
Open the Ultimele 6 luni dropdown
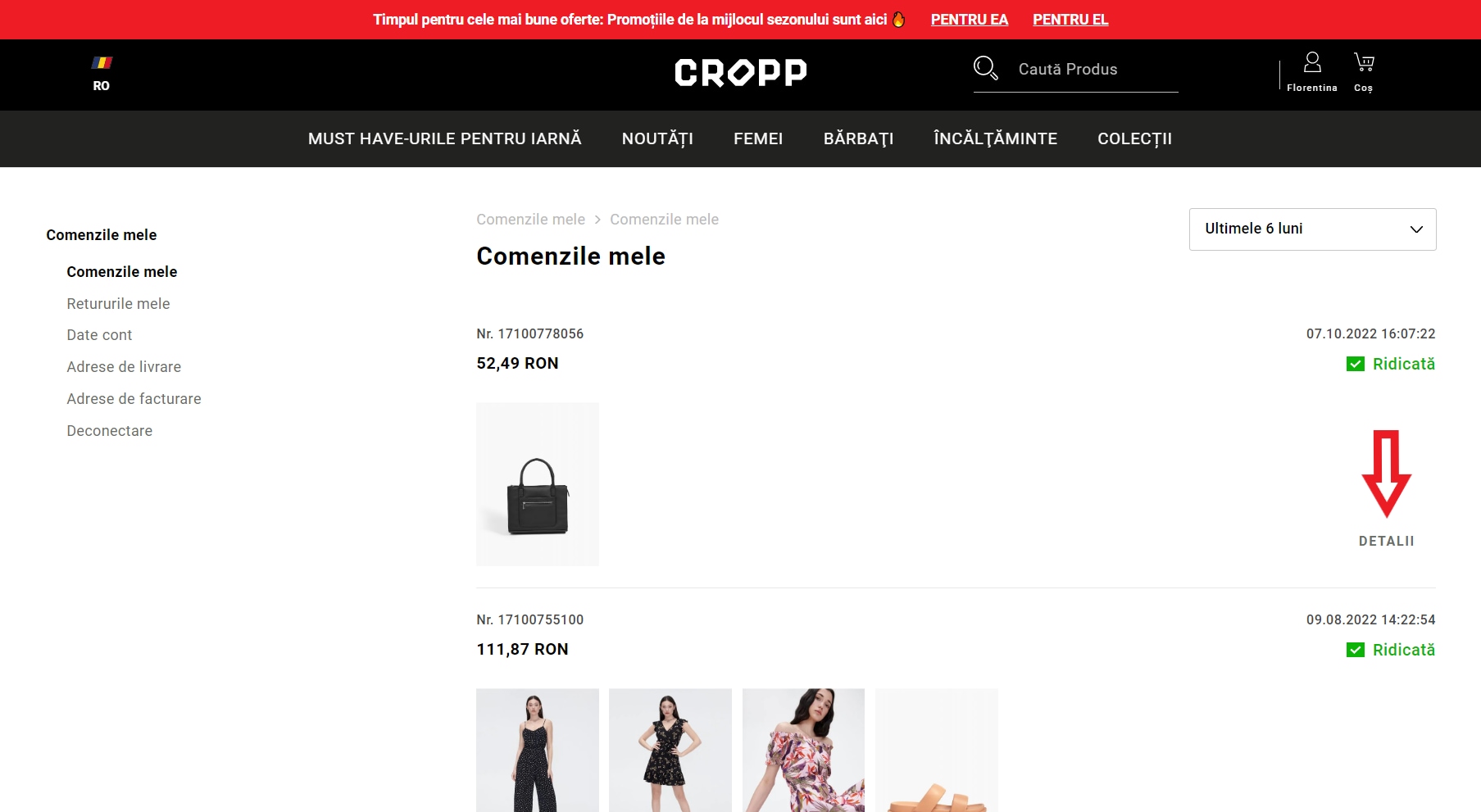pos(1312,229)
